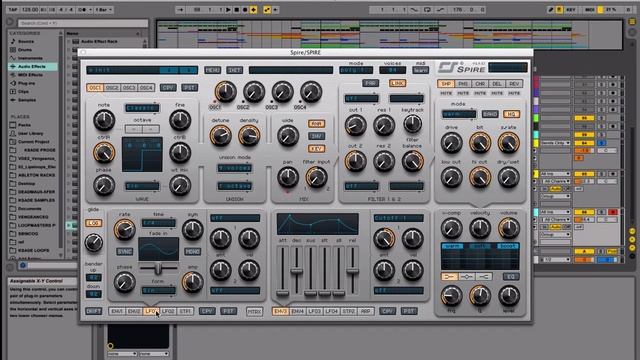The height and width of the screenshot is (360, 640).
Task: Arm the arrangement record button
Action: (245, 9)
